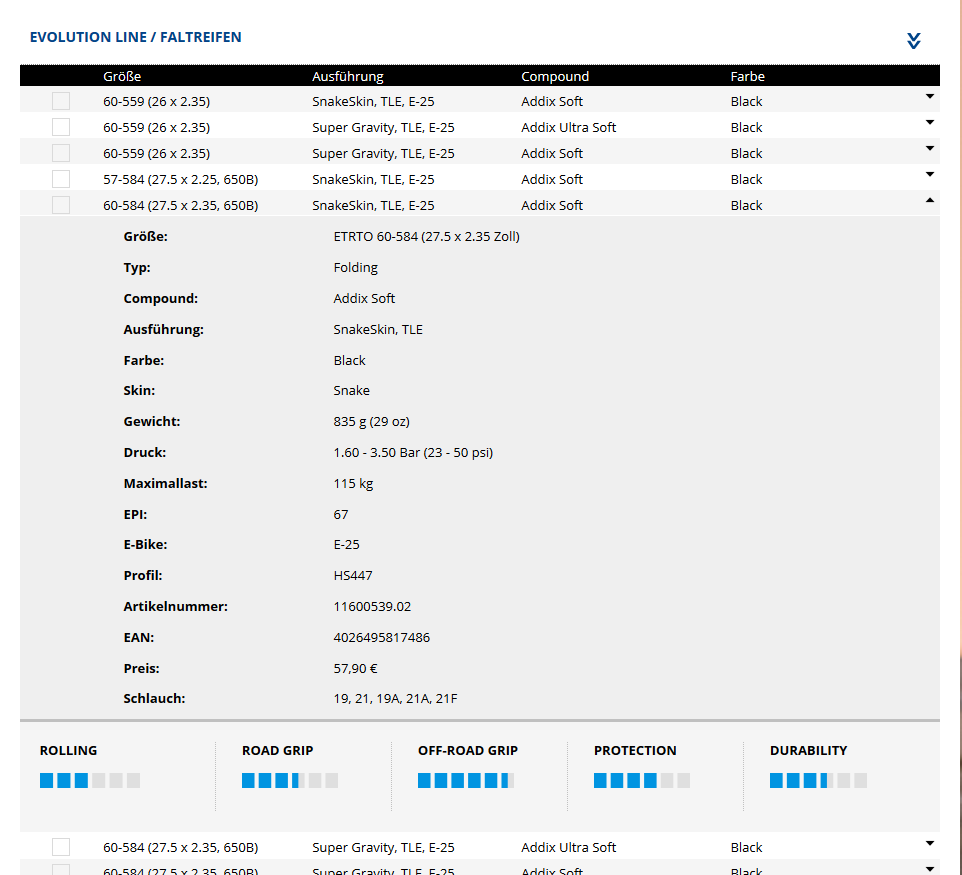Screen dimensions: 962x875
Task: Tick checkbox for 60-559 SnakeSkin Addix Soft row
Action: click(61, 101)
